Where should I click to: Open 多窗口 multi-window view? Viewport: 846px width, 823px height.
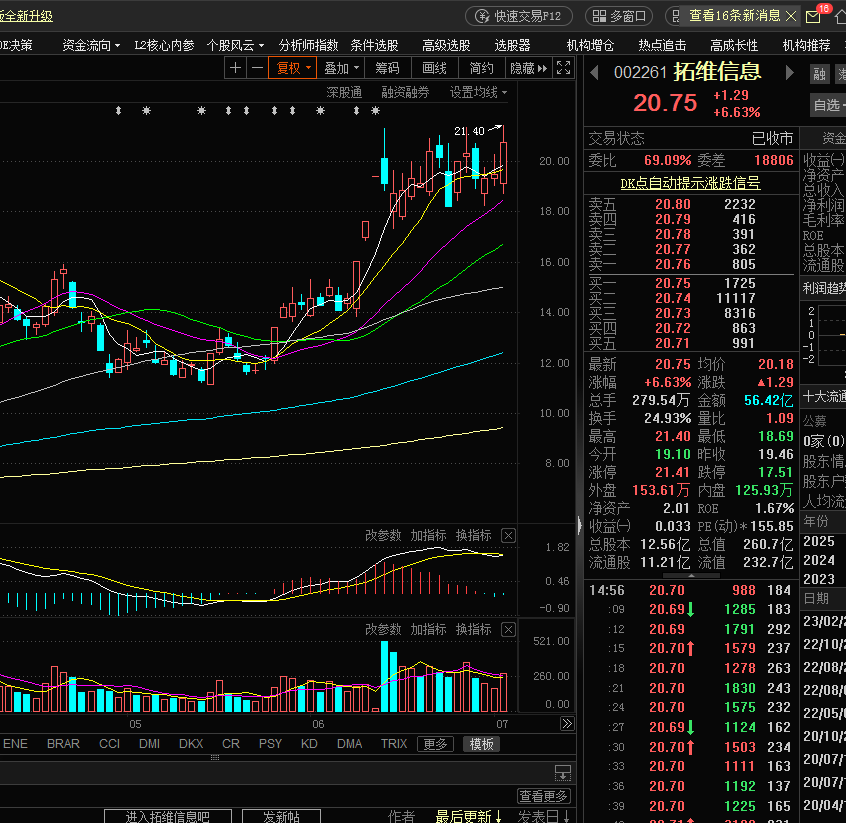coord(619,16)
